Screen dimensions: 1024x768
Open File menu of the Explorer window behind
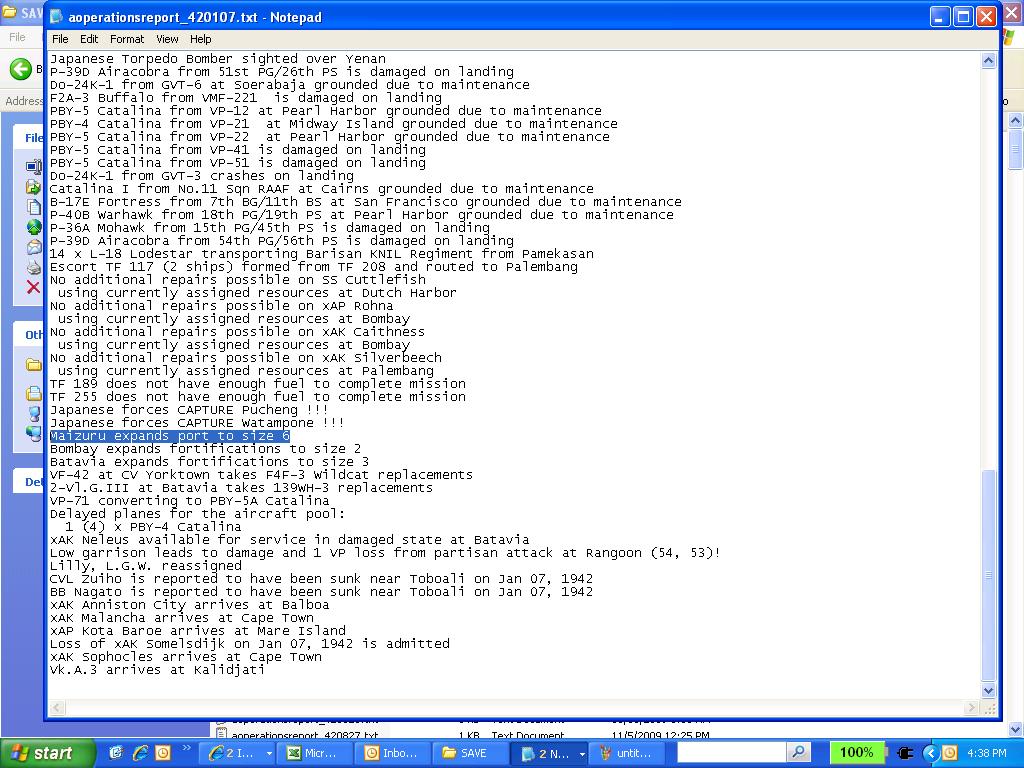pyautogui.click(x=17, y=37)
